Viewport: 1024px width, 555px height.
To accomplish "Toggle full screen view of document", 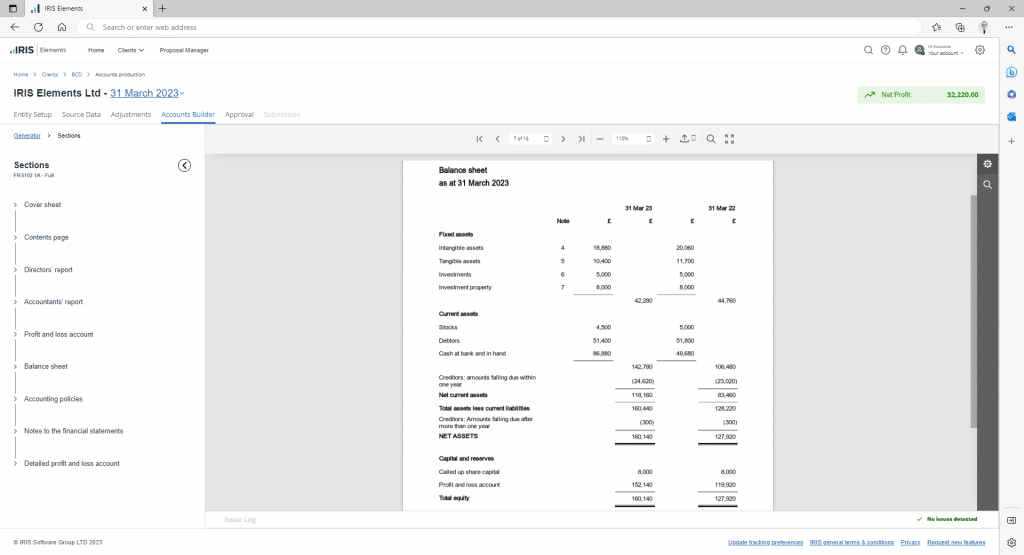I will 729,139.
